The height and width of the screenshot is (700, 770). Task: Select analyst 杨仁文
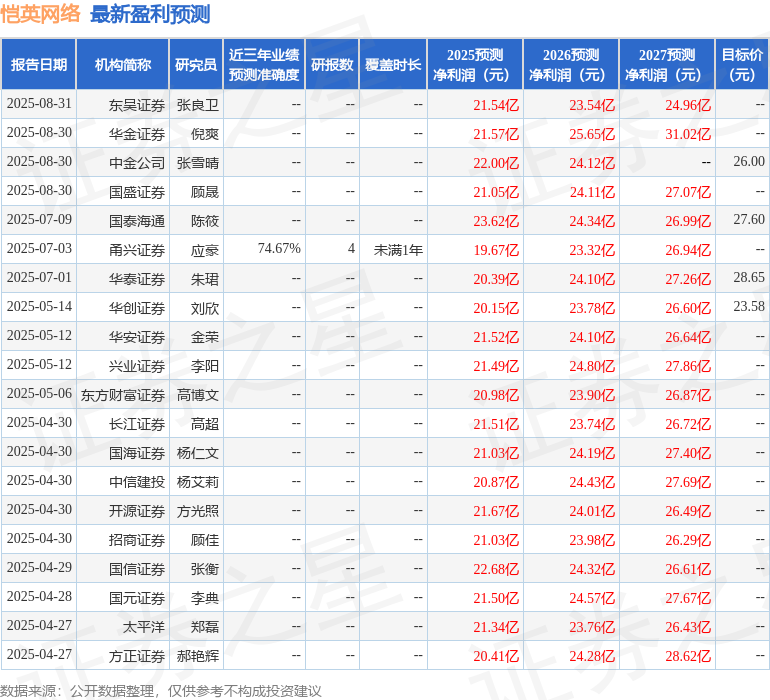point(197,453)
